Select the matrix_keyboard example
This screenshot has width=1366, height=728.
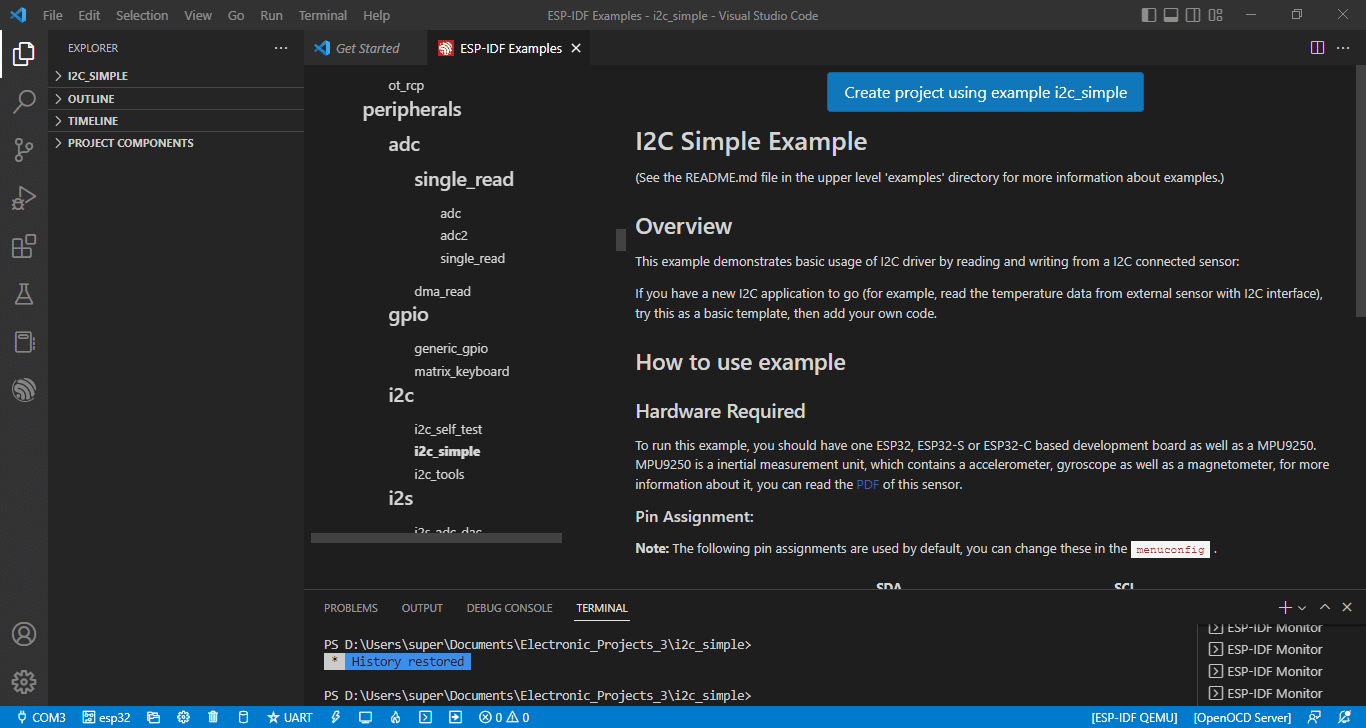pyautogui.click(x=462, y=371)
